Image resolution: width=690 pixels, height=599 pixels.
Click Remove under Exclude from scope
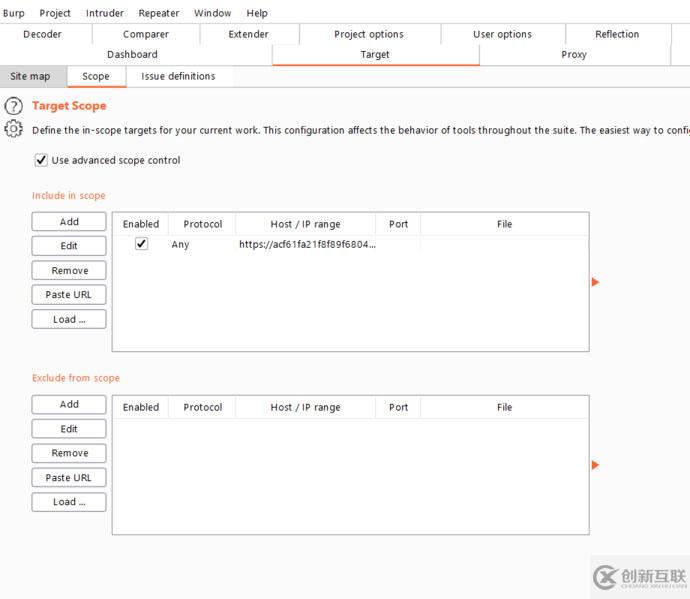pyautogui.click(x=69, y=453)
